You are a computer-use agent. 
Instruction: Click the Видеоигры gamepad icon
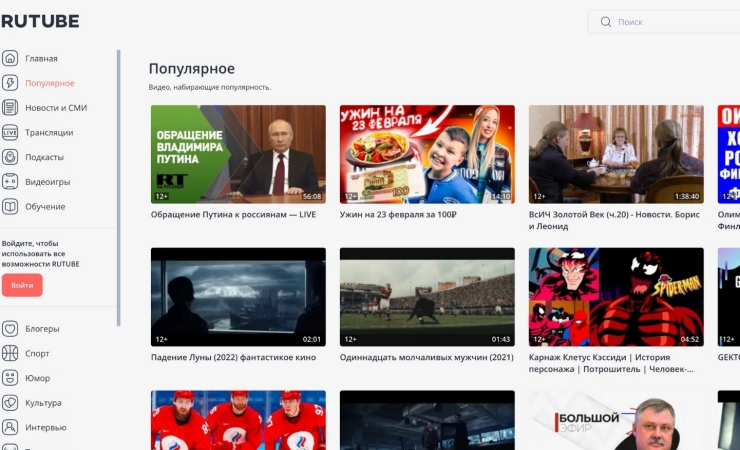[10, 182]
